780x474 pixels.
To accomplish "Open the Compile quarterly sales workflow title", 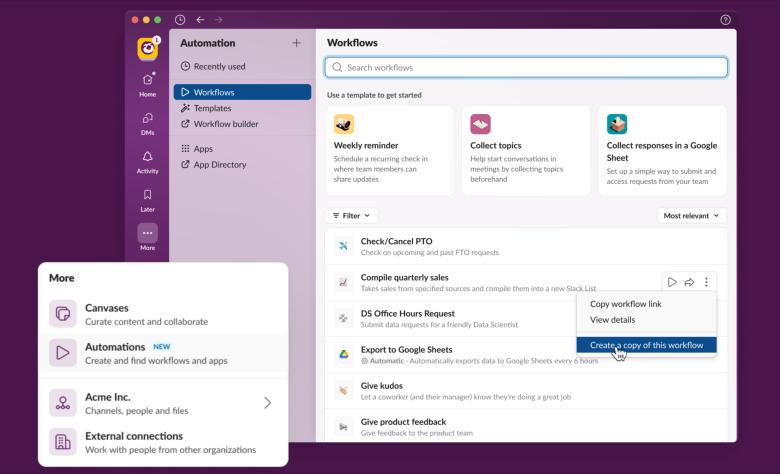I will (x=404, y=277).
